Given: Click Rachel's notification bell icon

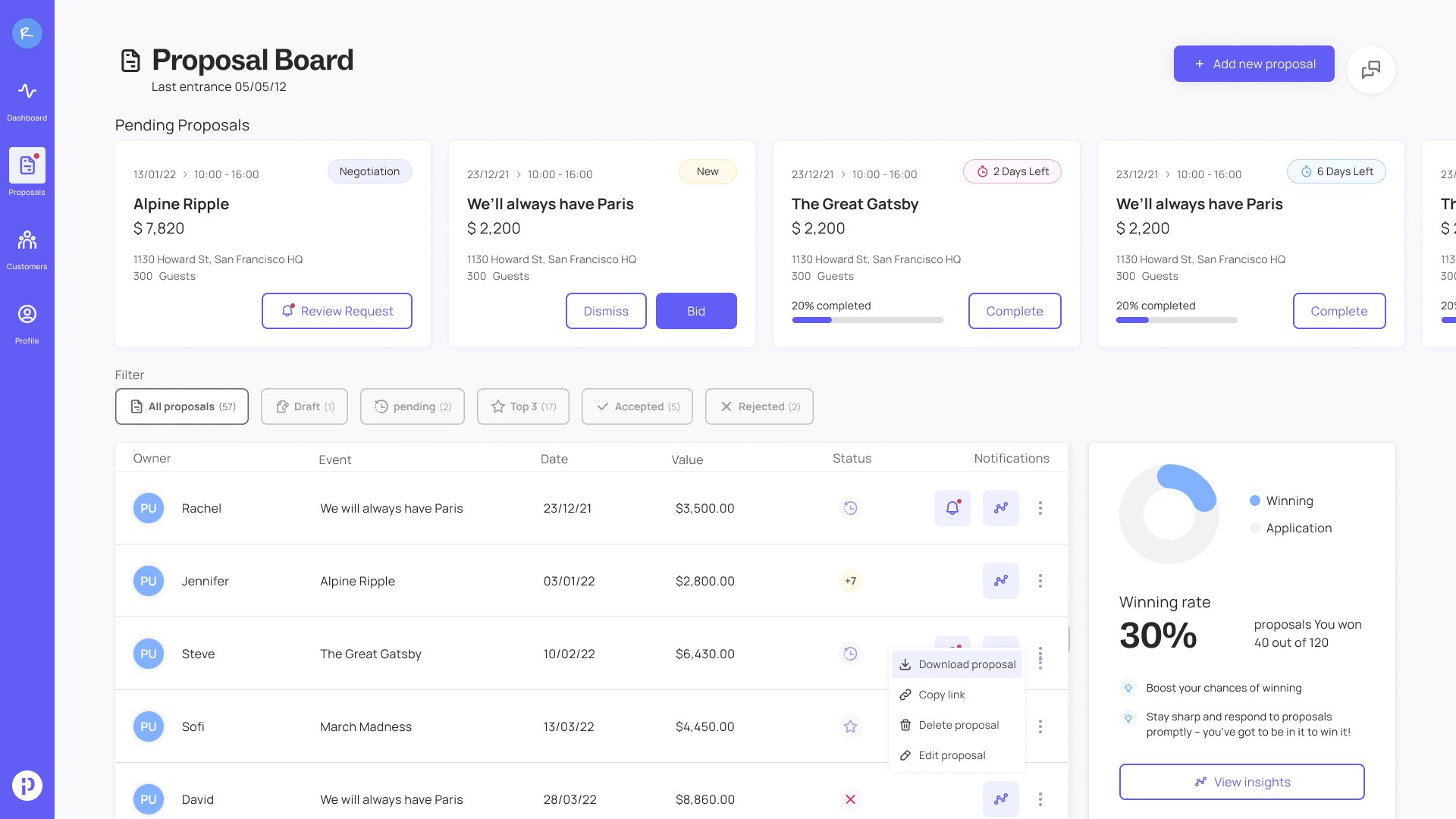Looking at the screenshot, I should (x=952, y=508).
